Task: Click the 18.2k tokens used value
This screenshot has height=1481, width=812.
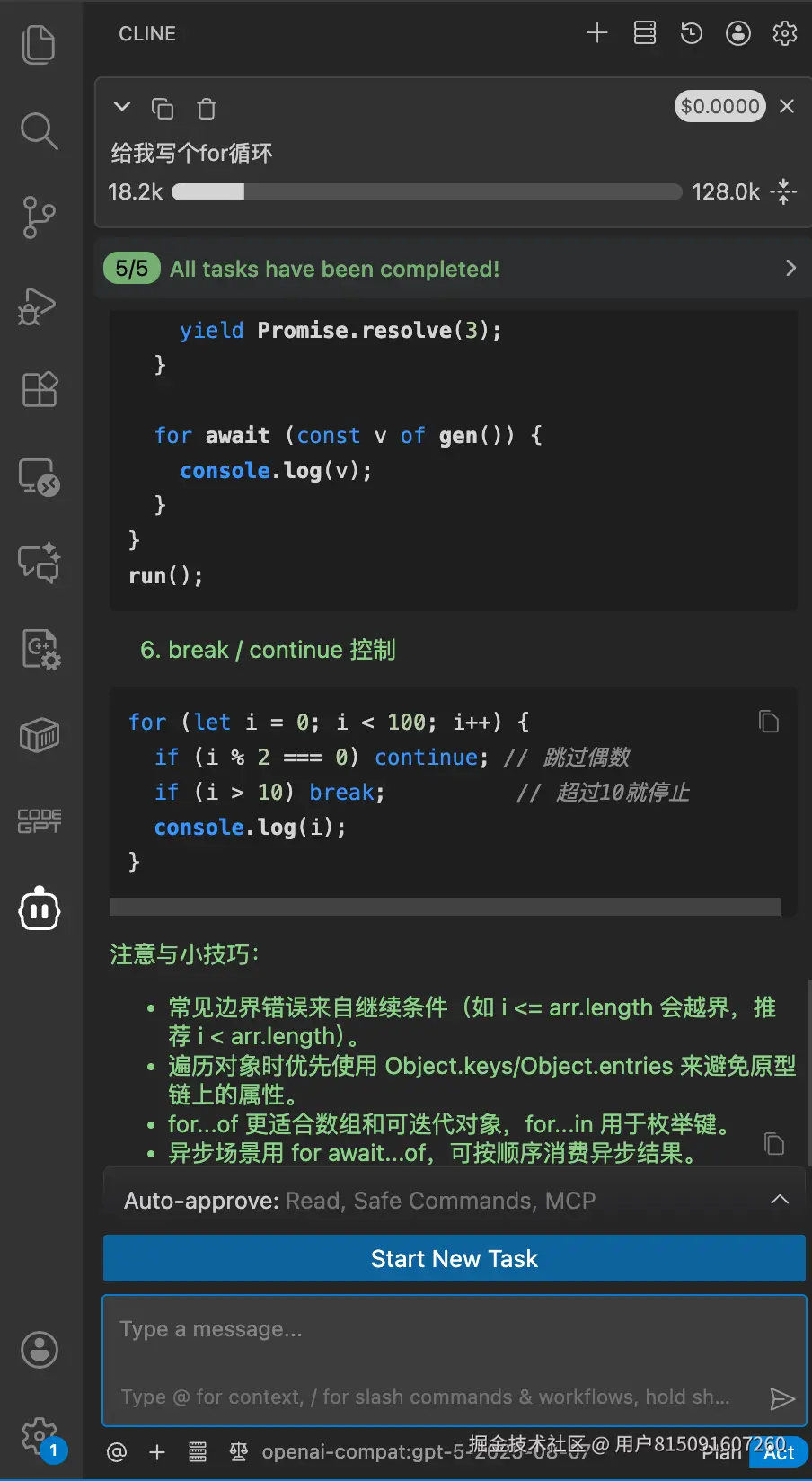Action: coord(136,191)
